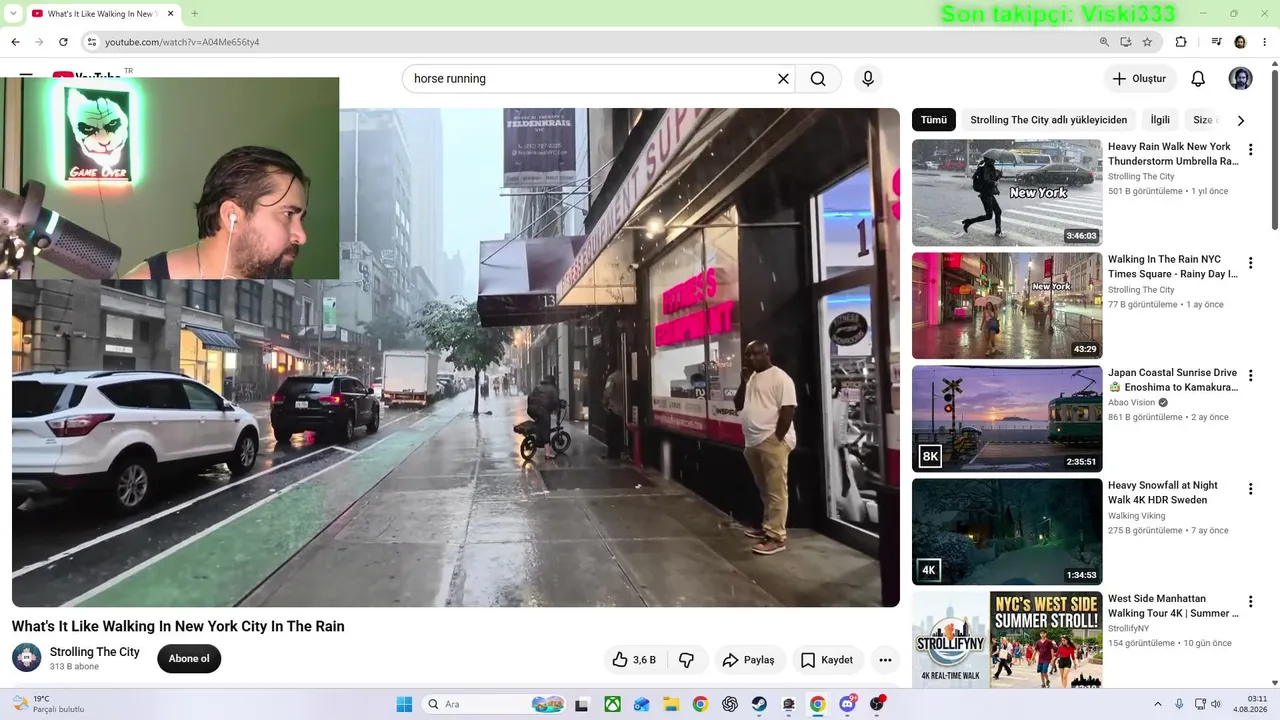Open OBS Studio from the taskbar

[877, 704]
